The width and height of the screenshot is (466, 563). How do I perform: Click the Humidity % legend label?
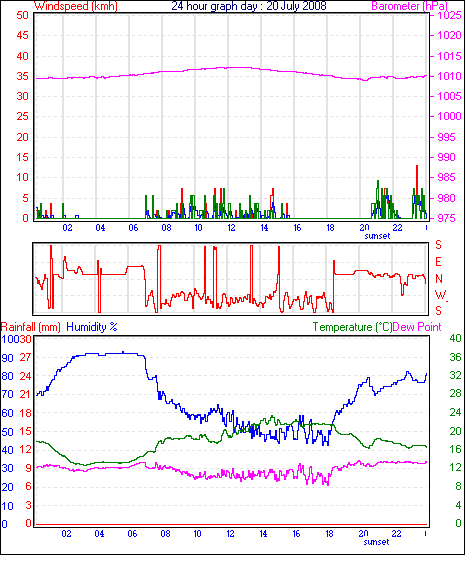[92, 327]
